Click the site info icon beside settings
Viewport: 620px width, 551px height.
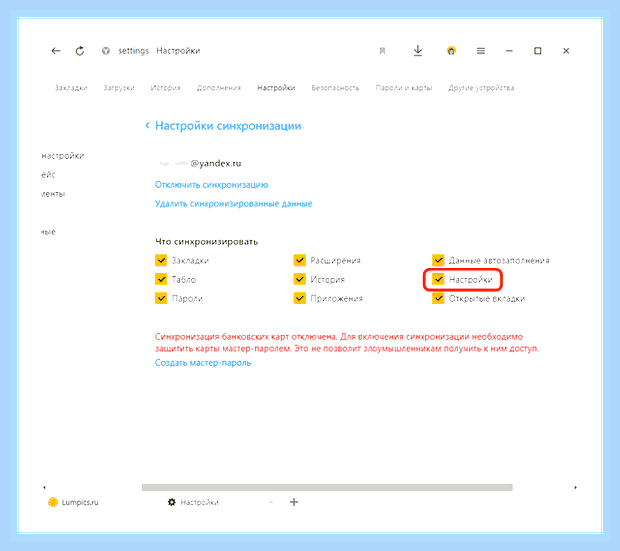pos(106,51)
